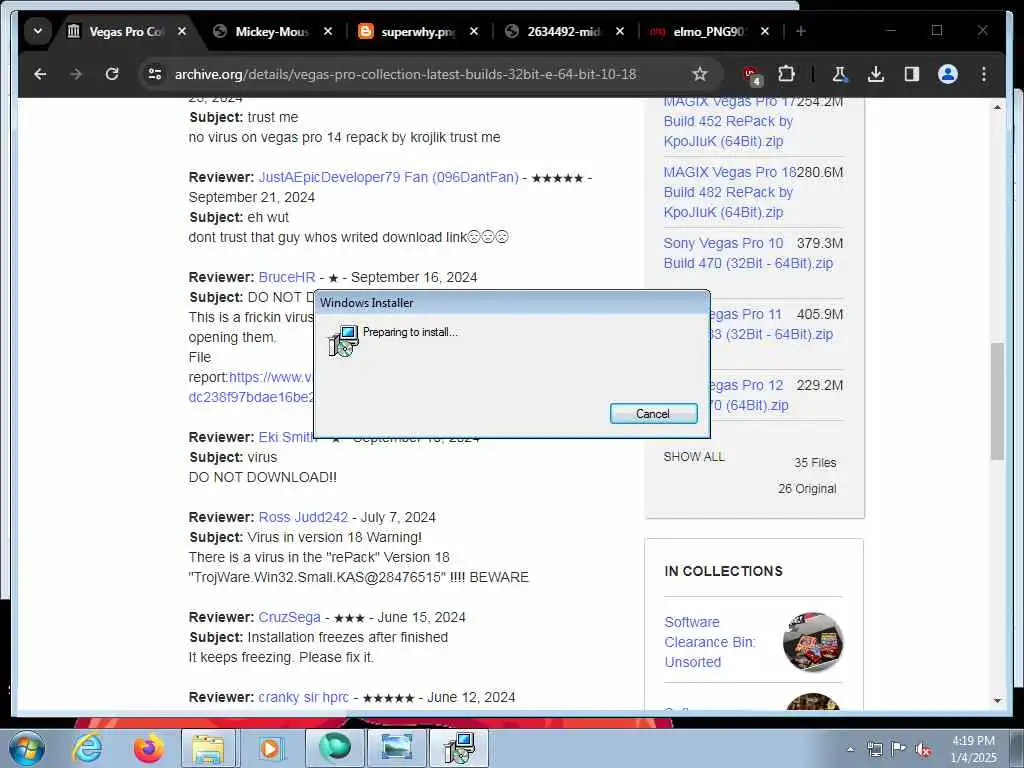Select Windows Installer taskbar button

(459, 748)
